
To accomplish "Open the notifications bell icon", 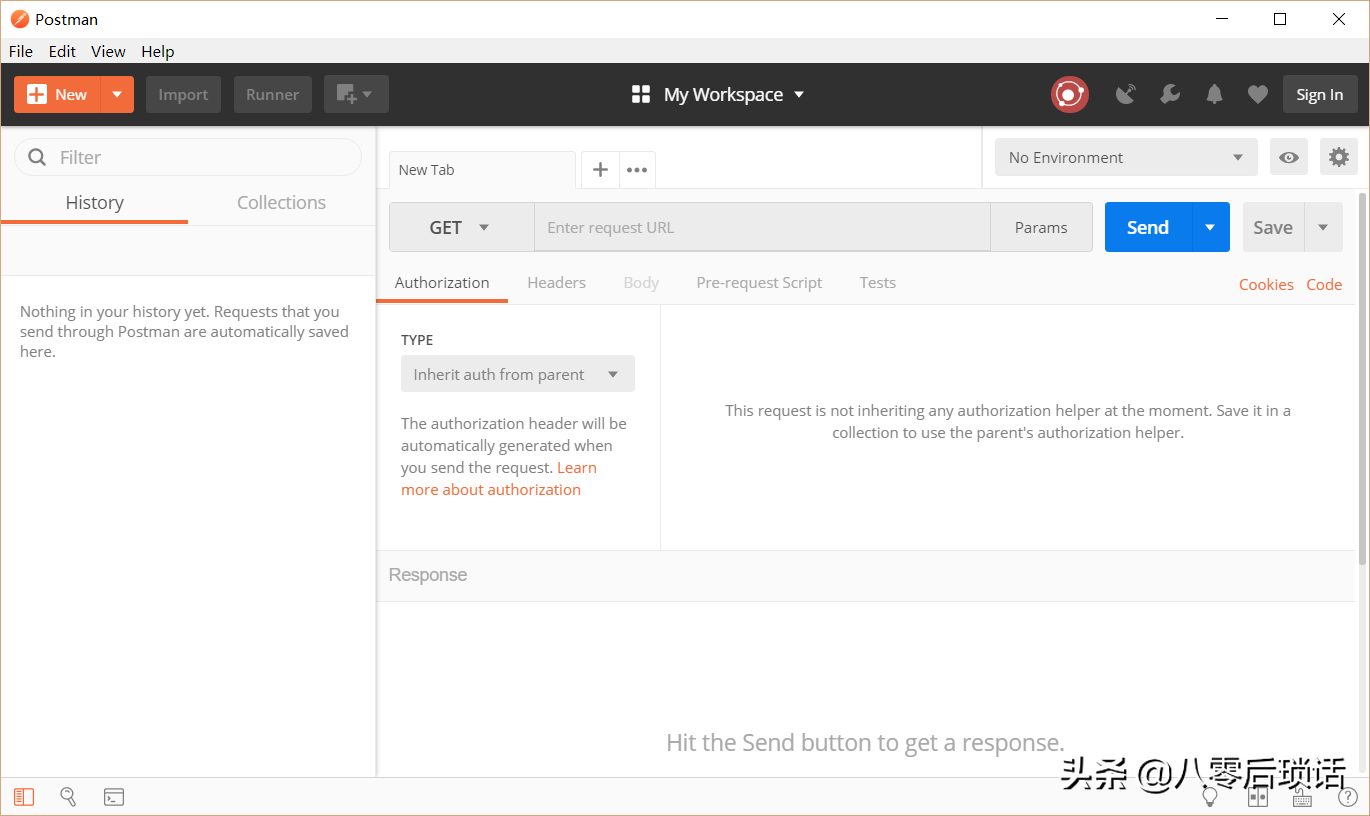I will tap(1214, 94).
